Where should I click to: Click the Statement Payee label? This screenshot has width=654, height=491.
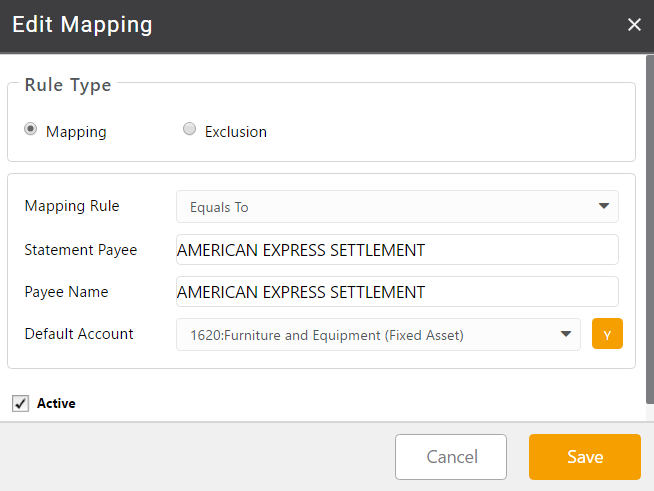coord(81,250)
